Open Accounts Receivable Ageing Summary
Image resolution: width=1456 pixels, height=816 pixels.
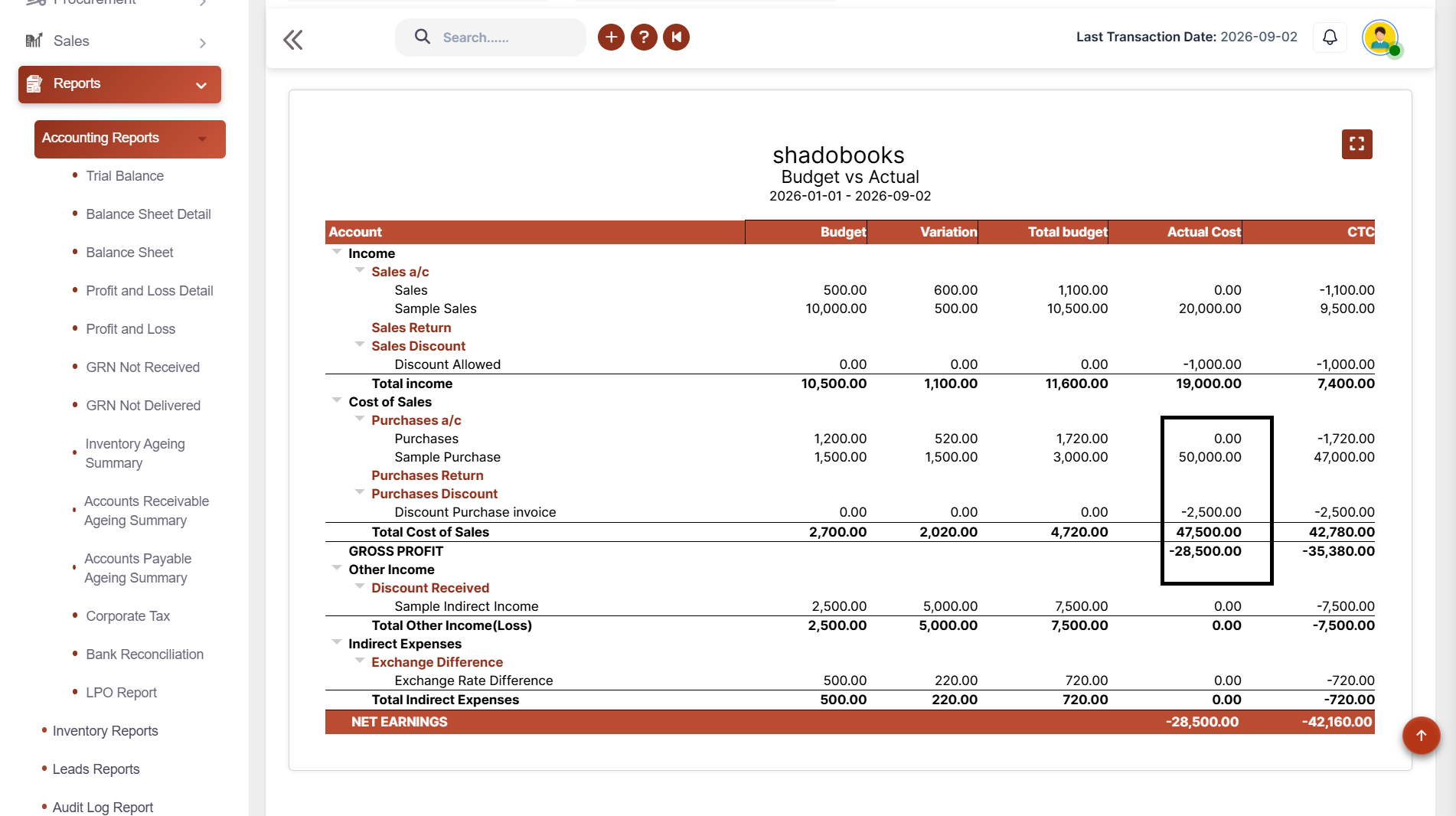pos(146,511)
